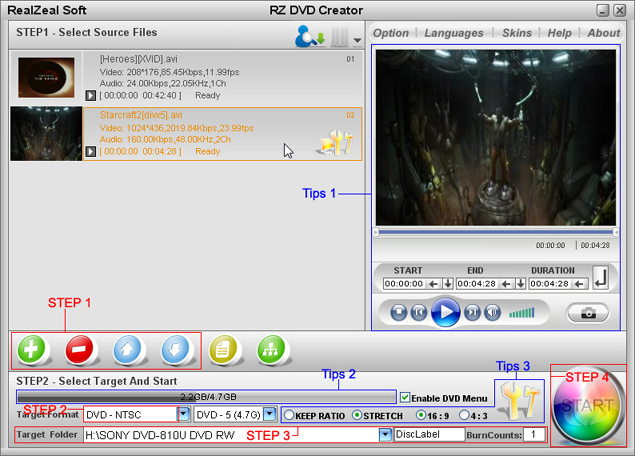Toggle Enable DVD Menu checkbox
Viewport: 635px width, 456px height.
pos(405,397)
